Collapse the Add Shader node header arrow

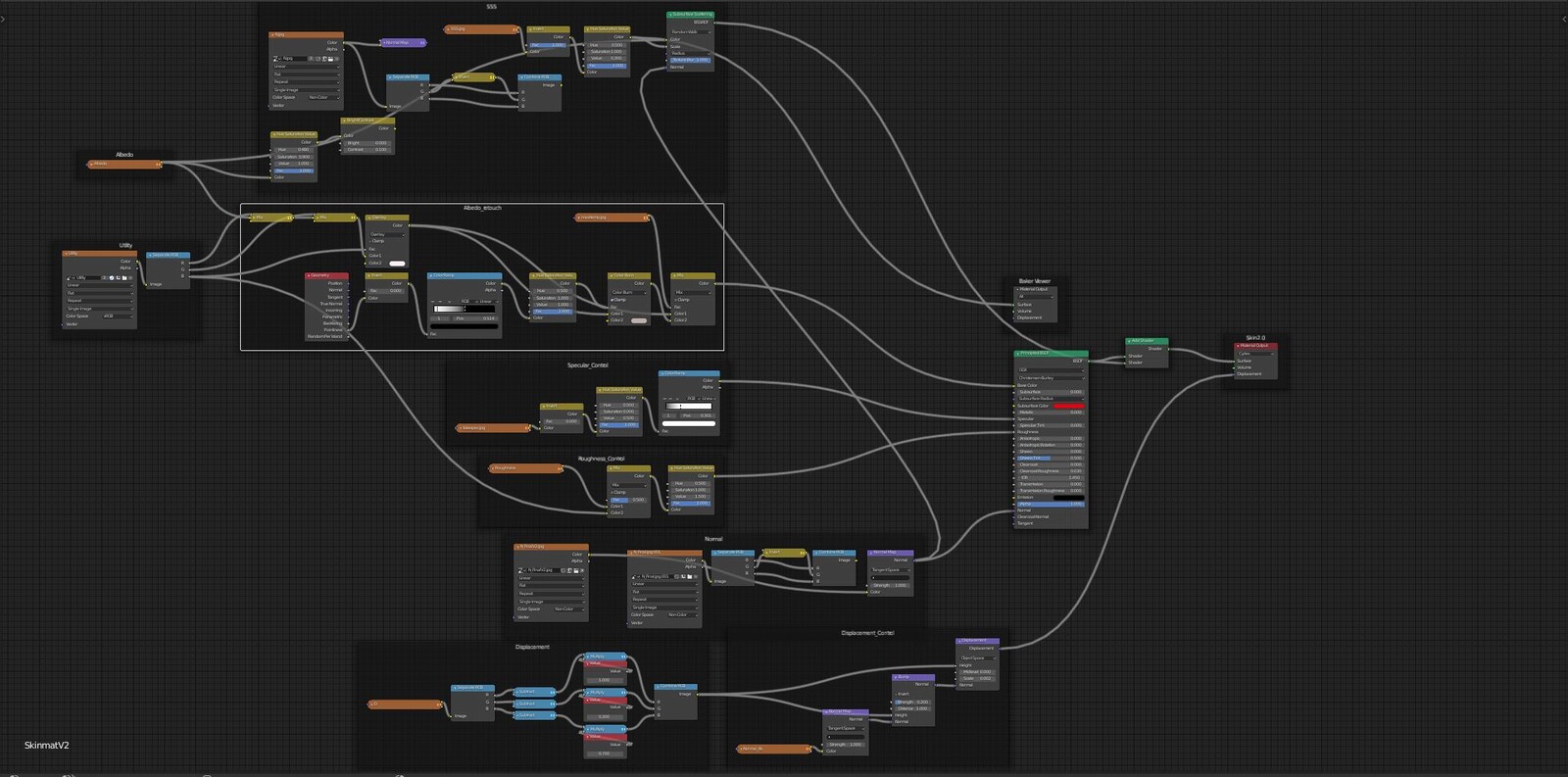(x=1129, y=341)
